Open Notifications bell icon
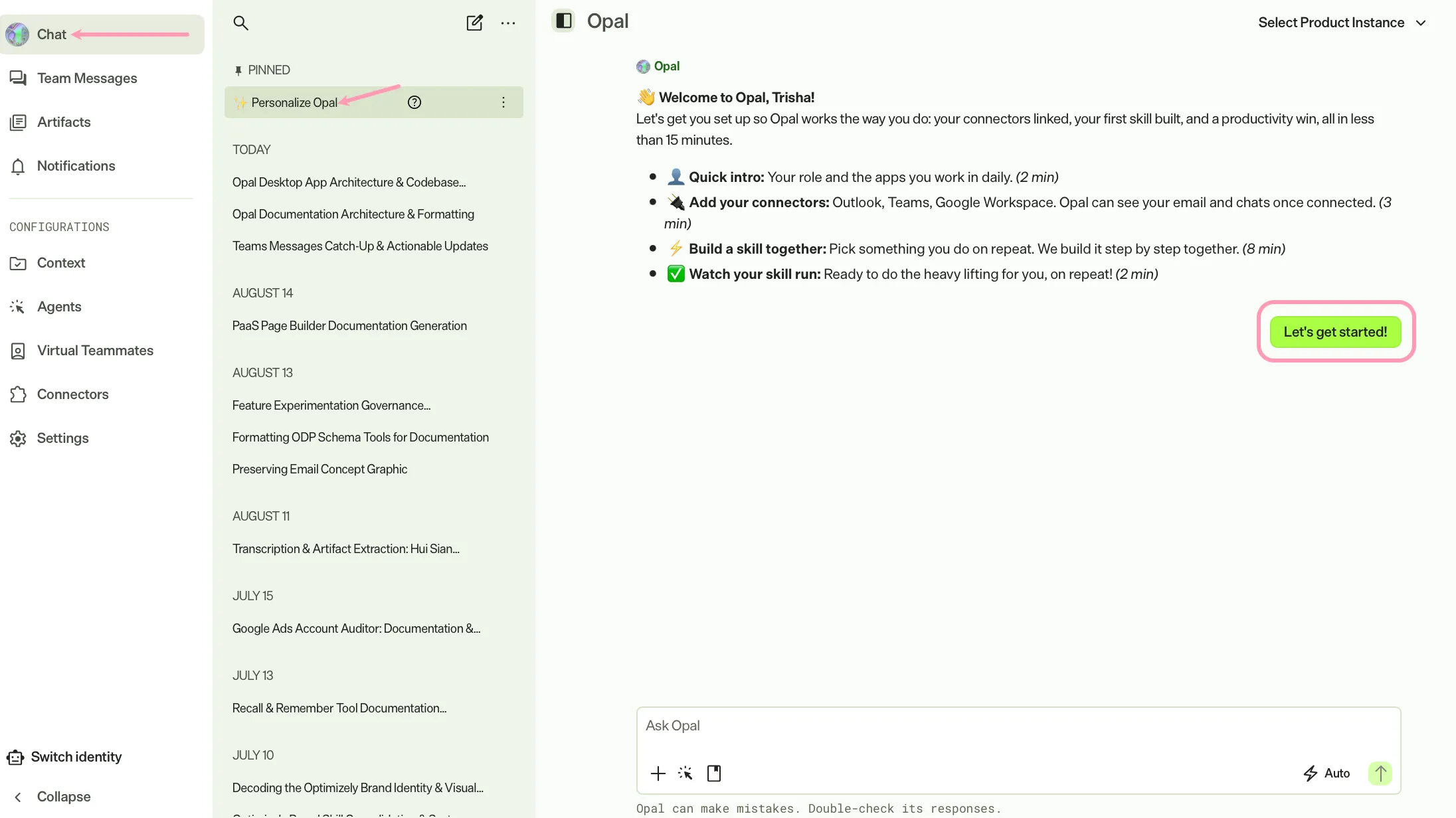1456x818 pixels. pos(18,166)
